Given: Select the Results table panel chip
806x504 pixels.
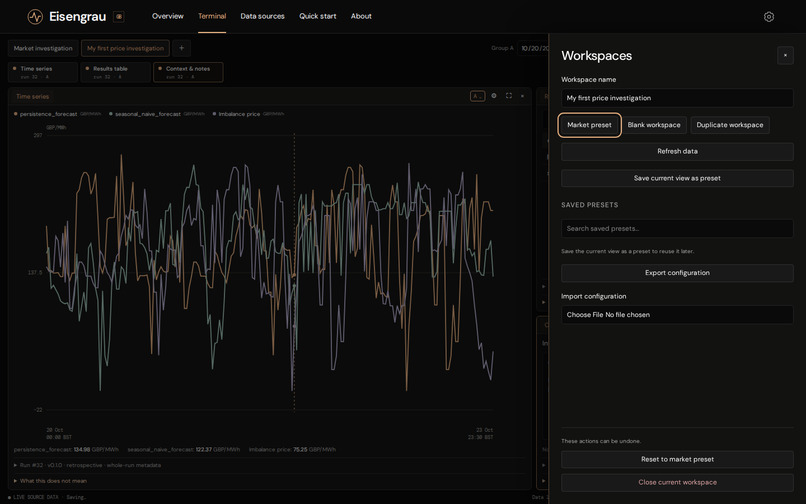Looking at the screenshot, I should pos(116,72).
